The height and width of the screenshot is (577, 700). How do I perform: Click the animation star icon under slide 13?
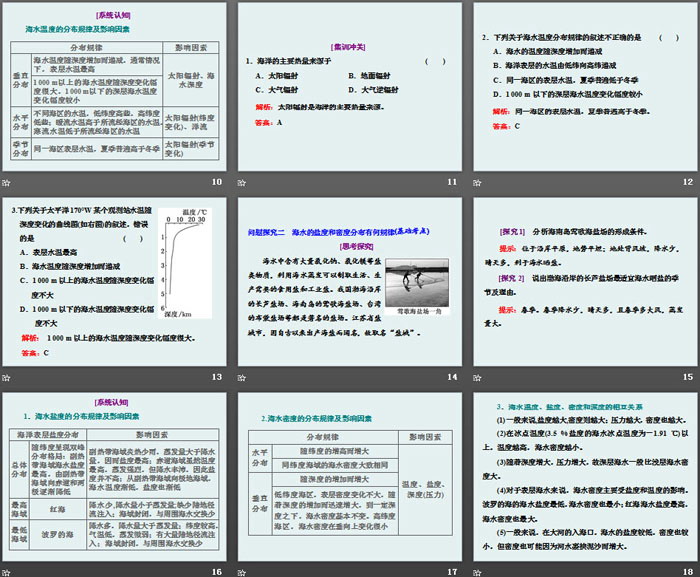[x=8, y=376]
